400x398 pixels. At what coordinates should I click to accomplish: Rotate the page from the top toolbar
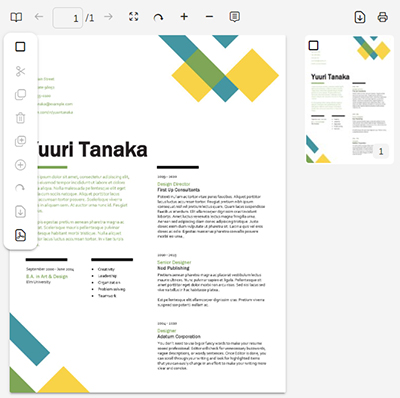[158, 17]
